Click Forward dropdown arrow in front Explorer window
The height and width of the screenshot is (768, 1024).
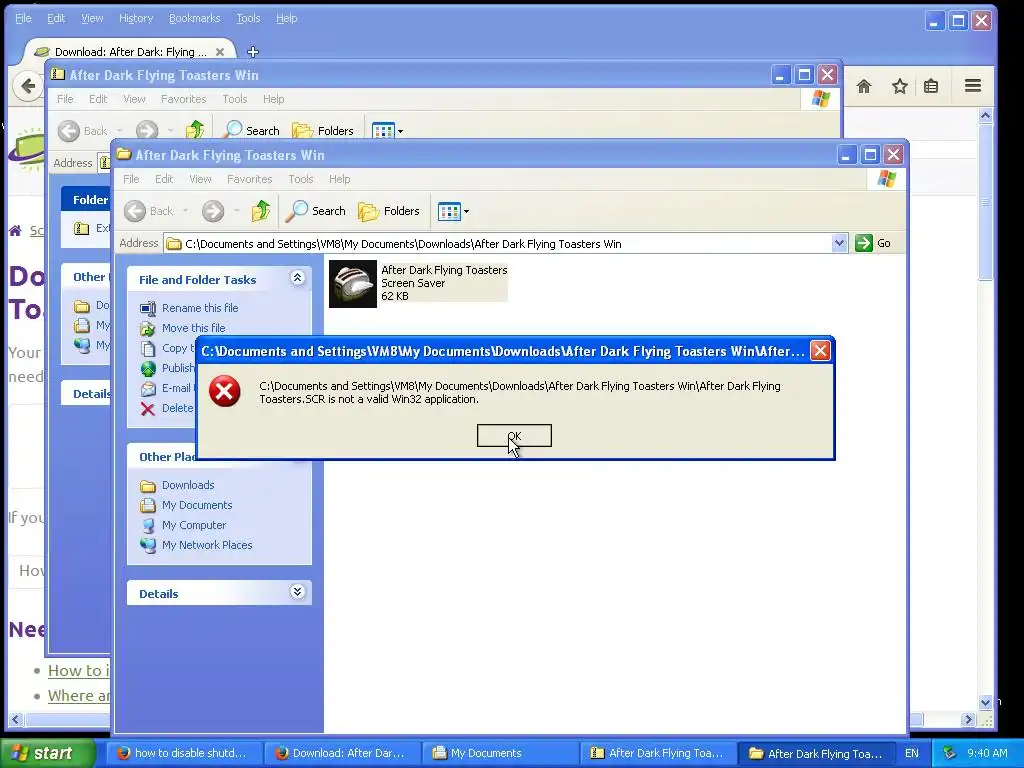236,211
